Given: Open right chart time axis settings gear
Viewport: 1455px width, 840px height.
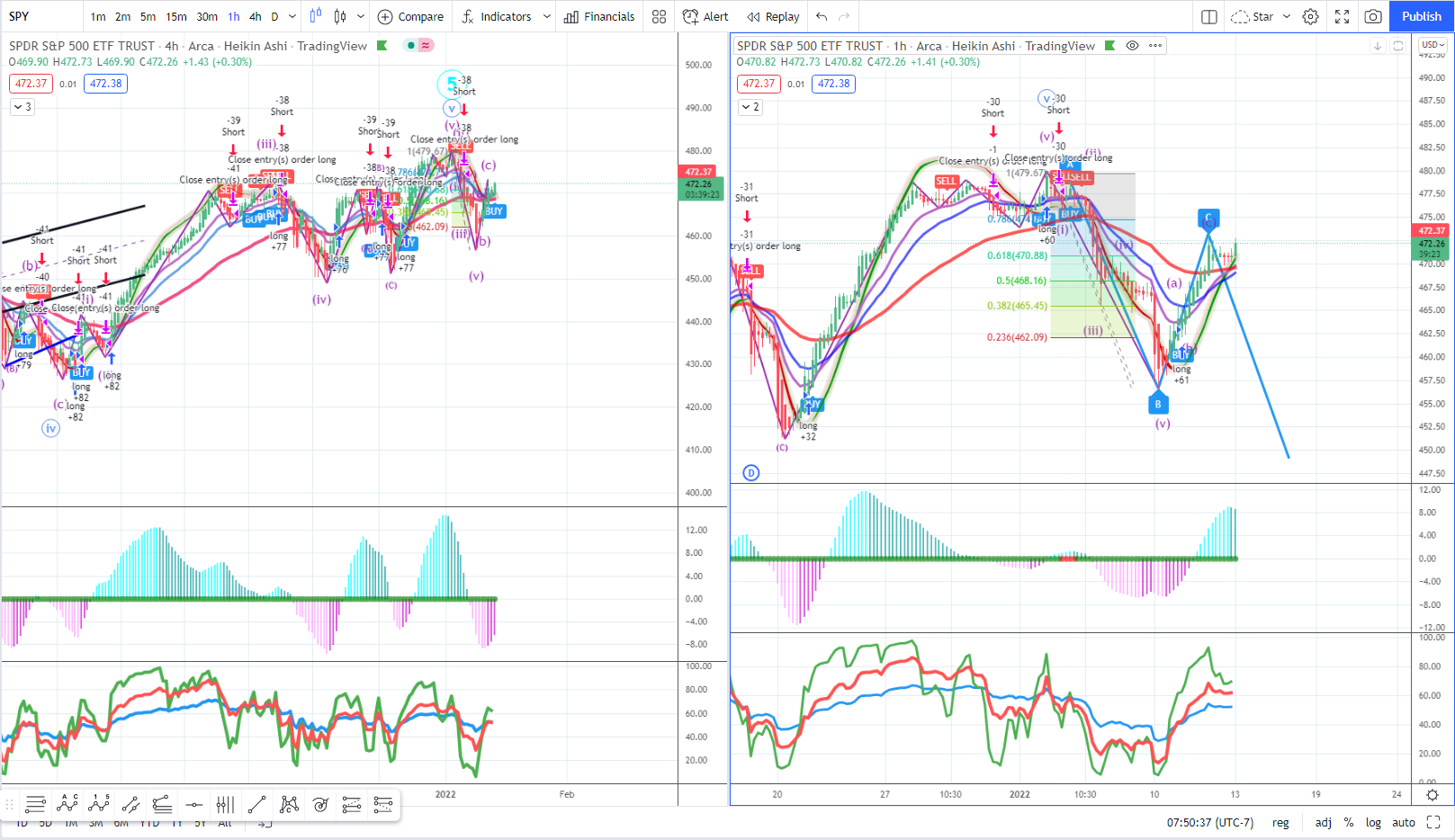Looking at the screenshot, I should 1433,795.
